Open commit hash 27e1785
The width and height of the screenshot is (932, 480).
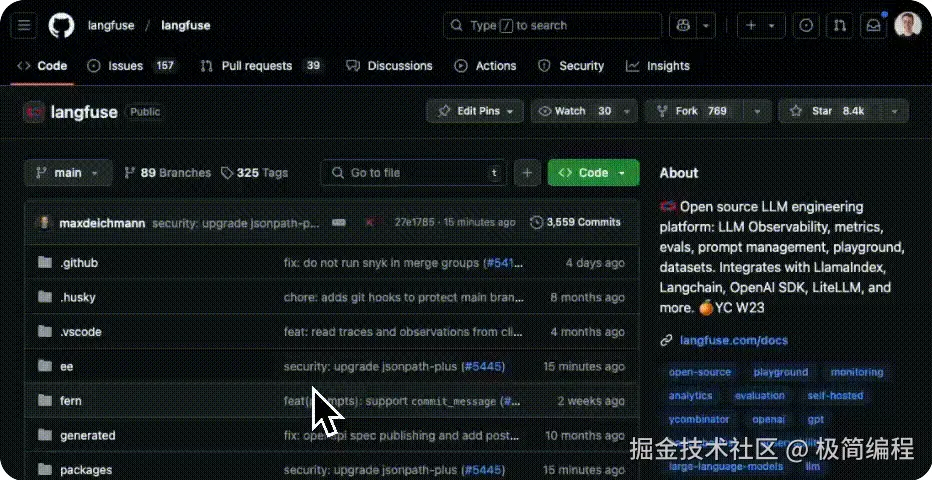(x=414, y=223)
